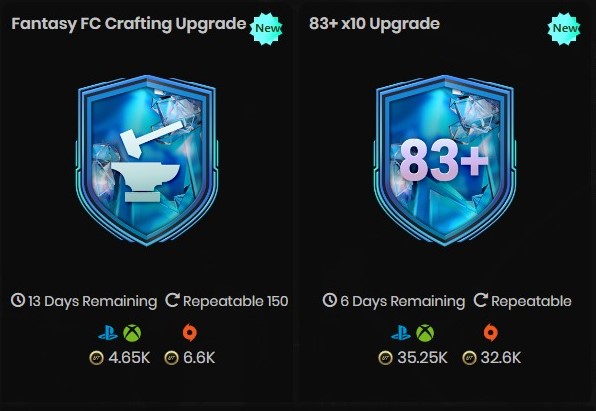Click the clock icon beside 13 Days Remaining
This screenshot has width=596, height=411.
18,300
